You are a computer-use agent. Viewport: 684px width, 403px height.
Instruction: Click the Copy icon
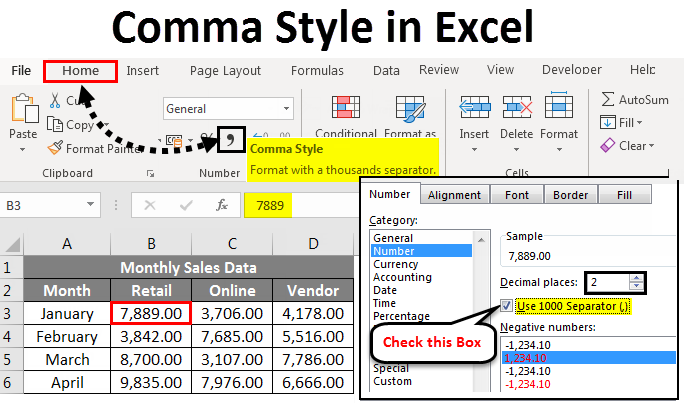[x=55, y=125]
